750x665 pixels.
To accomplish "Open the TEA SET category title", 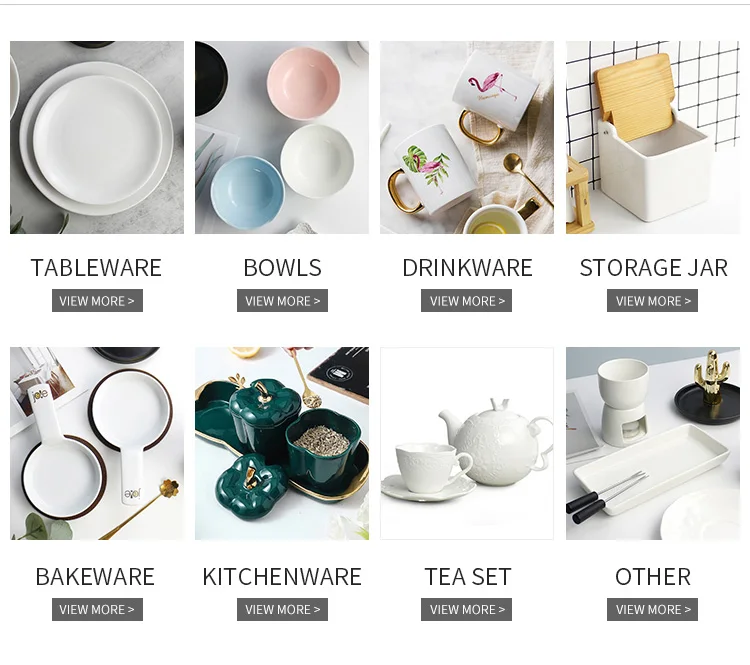I will coord(468,576).
